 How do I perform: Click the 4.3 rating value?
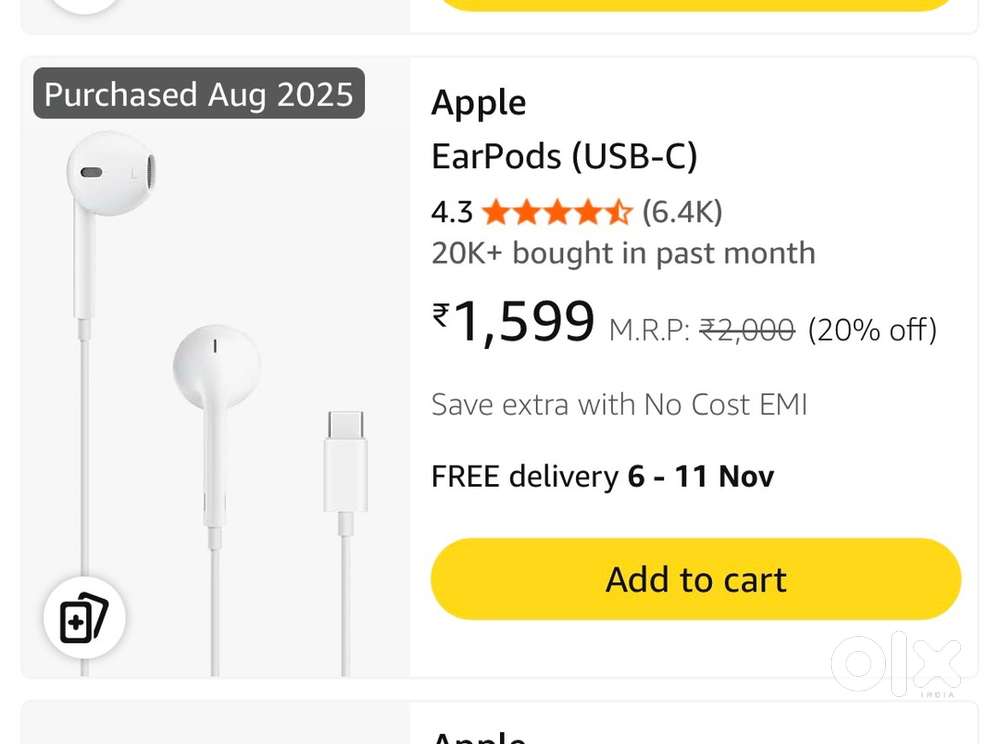[x=451, y=212]
